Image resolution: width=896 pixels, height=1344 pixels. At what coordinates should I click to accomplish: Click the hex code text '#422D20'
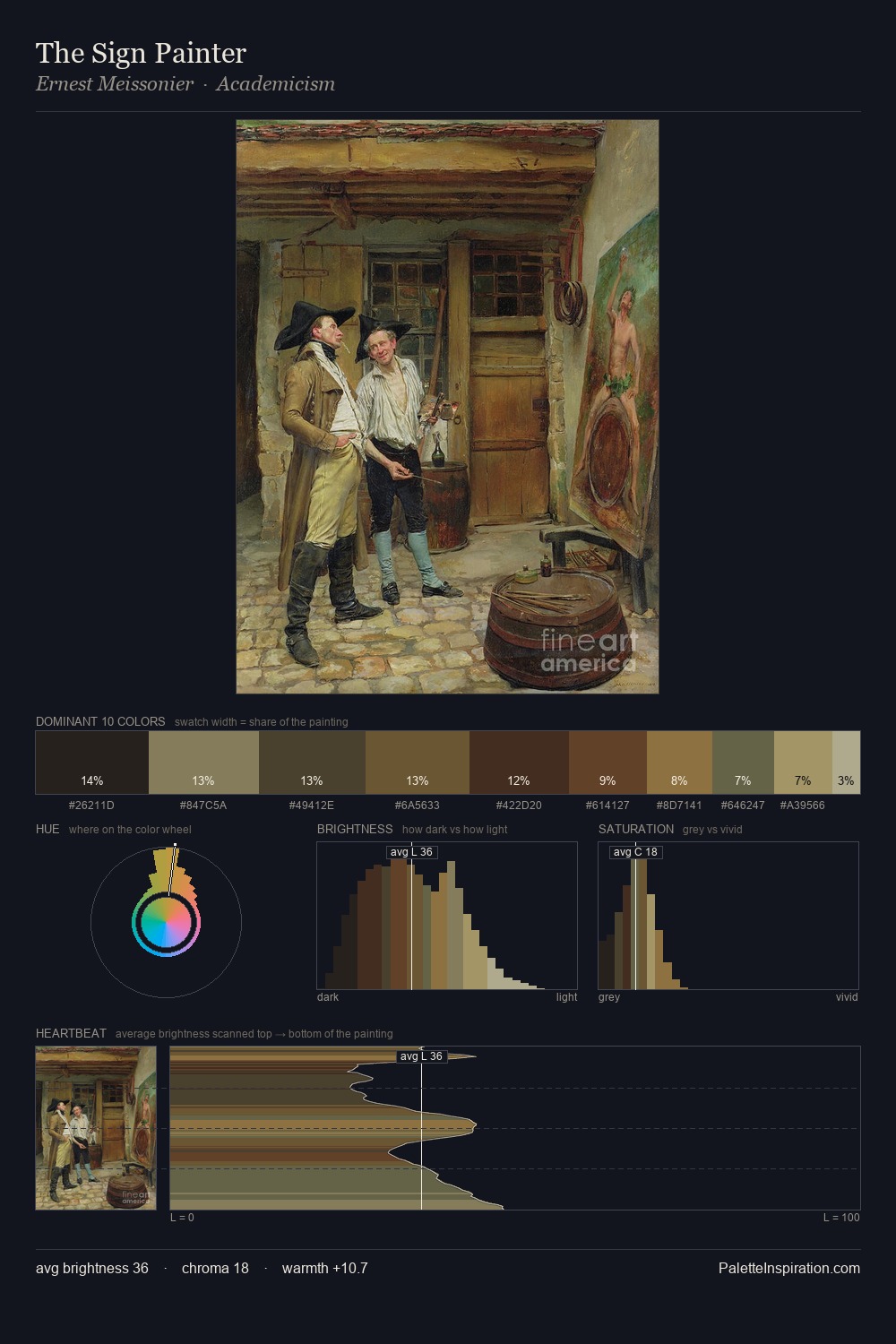coord(519,805)
